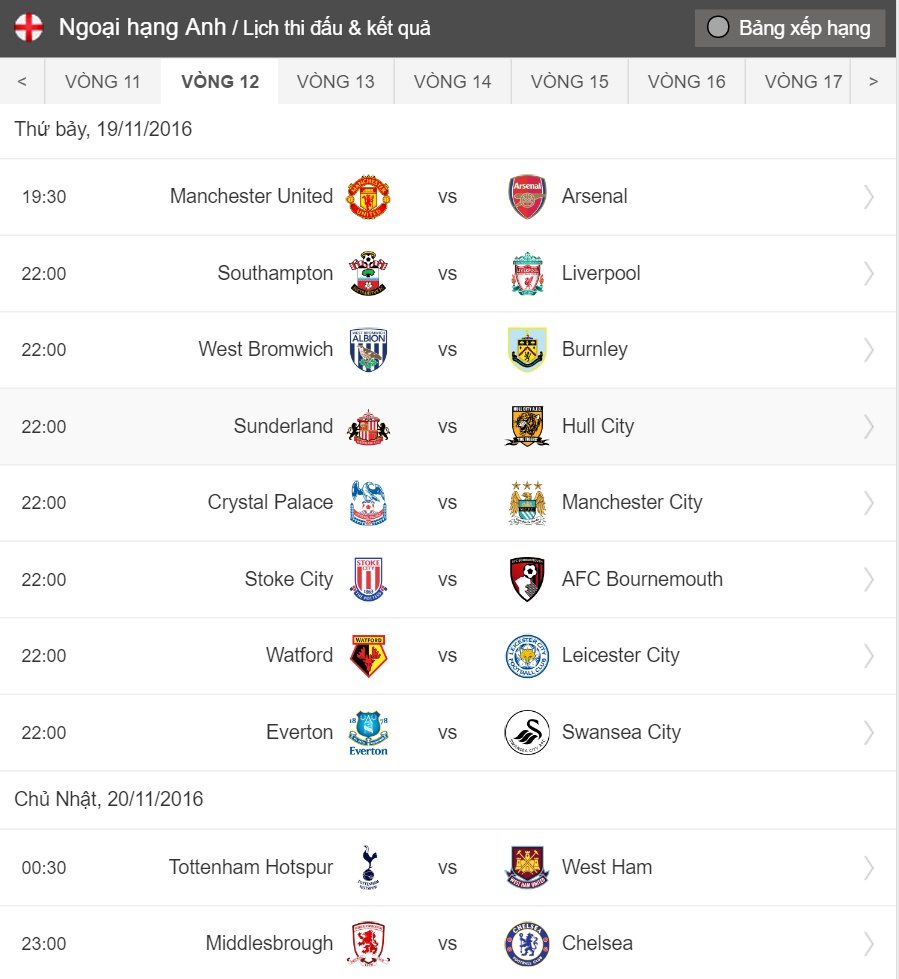This screenshot has width=899, height=979.
Task: Click the Watford club crest
Action: [367, 656]
